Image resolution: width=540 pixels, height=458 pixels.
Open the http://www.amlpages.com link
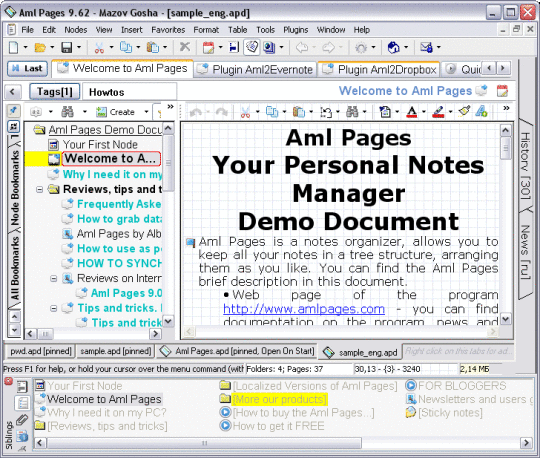click(x=304, y=309)
